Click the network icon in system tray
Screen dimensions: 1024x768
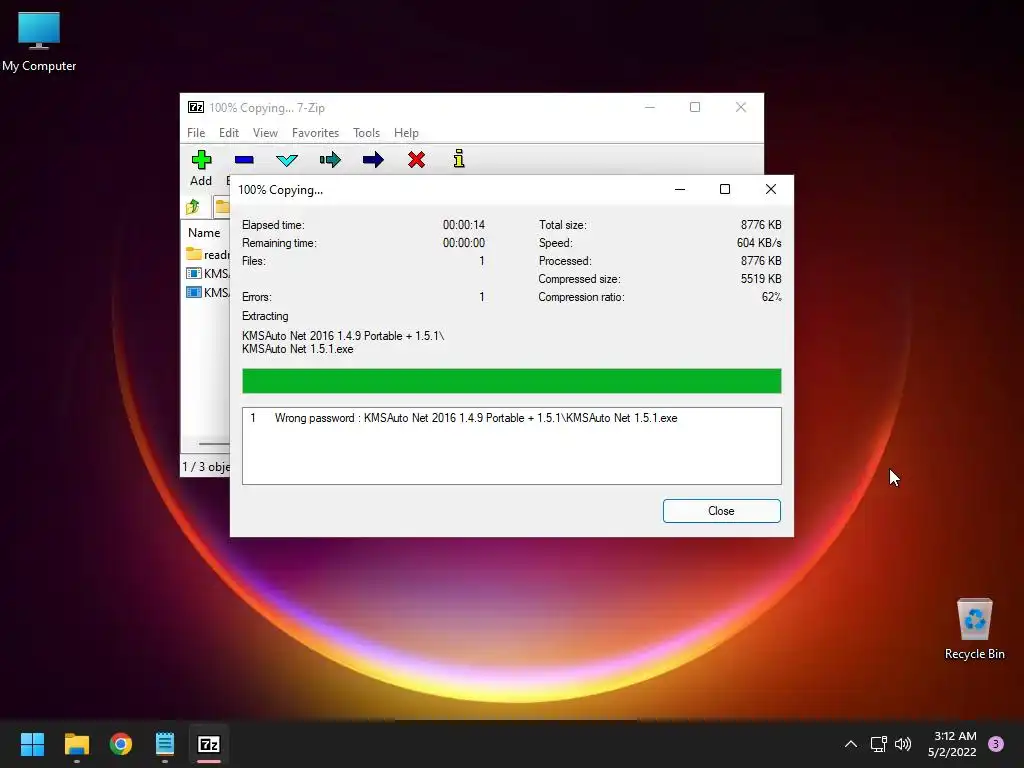(878, 744)
